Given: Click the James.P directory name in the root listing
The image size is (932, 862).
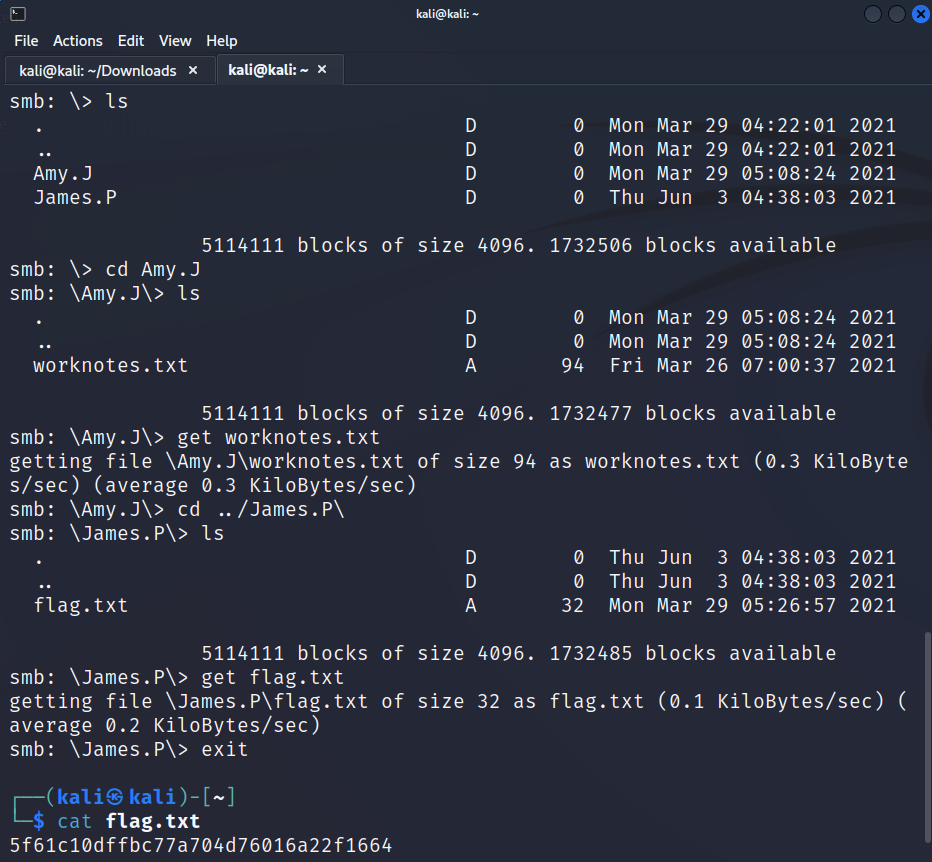Looking at the screenshot, I should pyautogui.click(x=75, y=198).
